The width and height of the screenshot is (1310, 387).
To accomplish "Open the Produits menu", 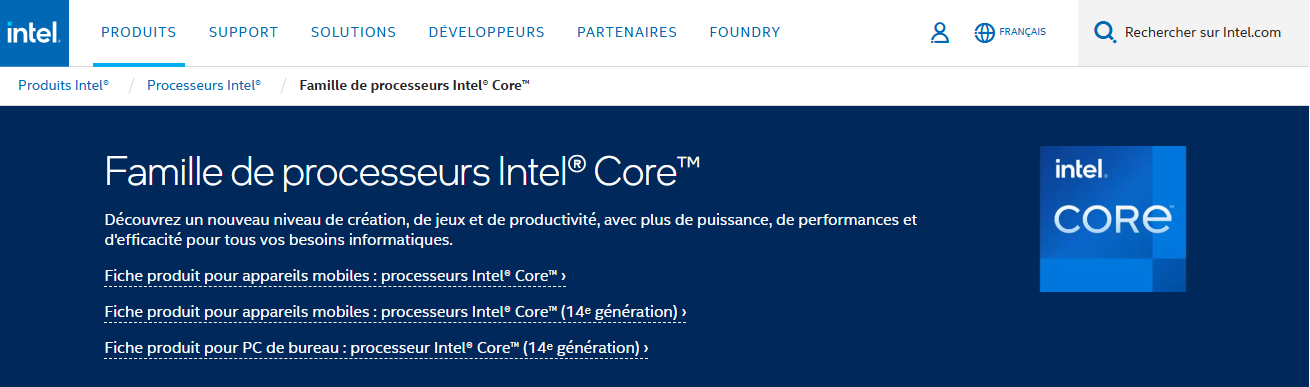I will tap(139, 33).
